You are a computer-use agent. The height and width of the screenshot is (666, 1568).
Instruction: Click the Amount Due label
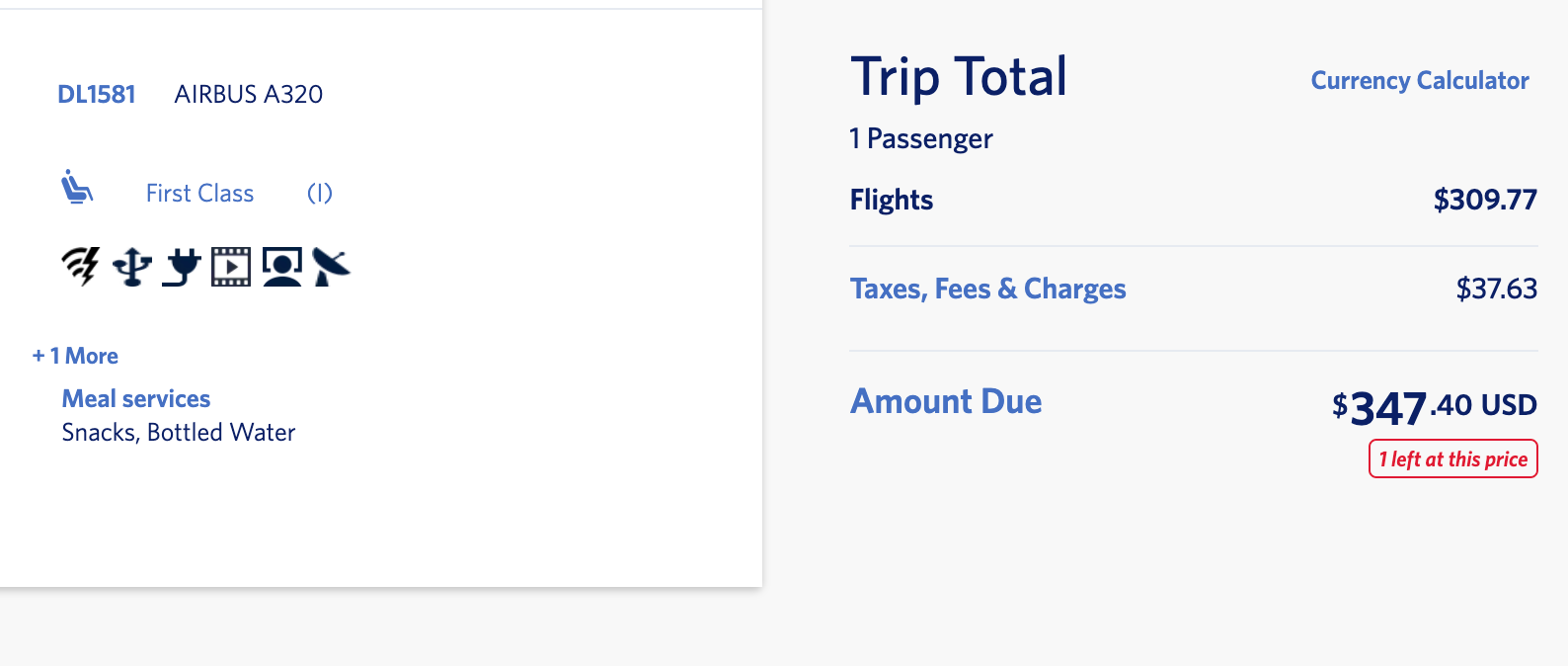[x=946, y=401]
